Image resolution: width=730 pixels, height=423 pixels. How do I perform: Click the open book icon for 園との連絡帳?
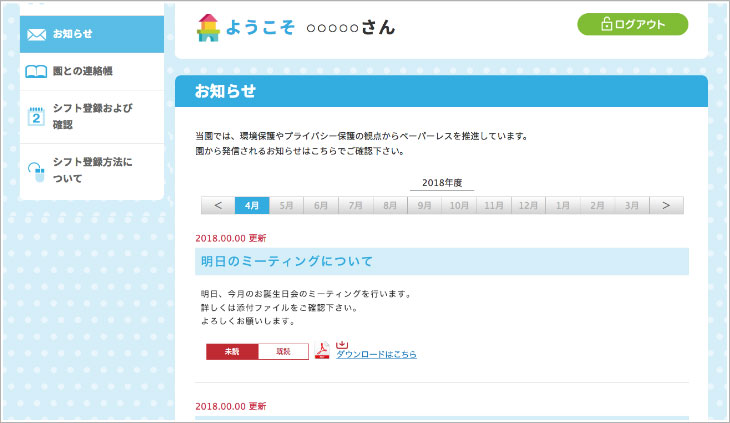point(37,72)
